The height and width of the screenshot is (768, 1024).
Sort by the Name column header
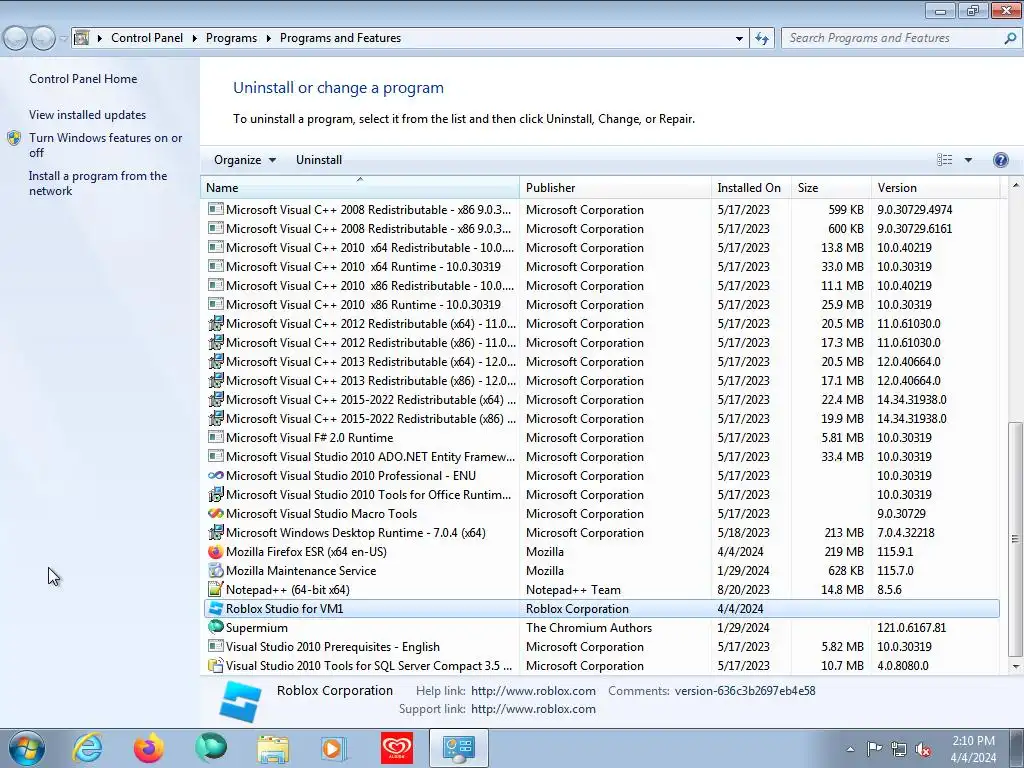[360, 187]
